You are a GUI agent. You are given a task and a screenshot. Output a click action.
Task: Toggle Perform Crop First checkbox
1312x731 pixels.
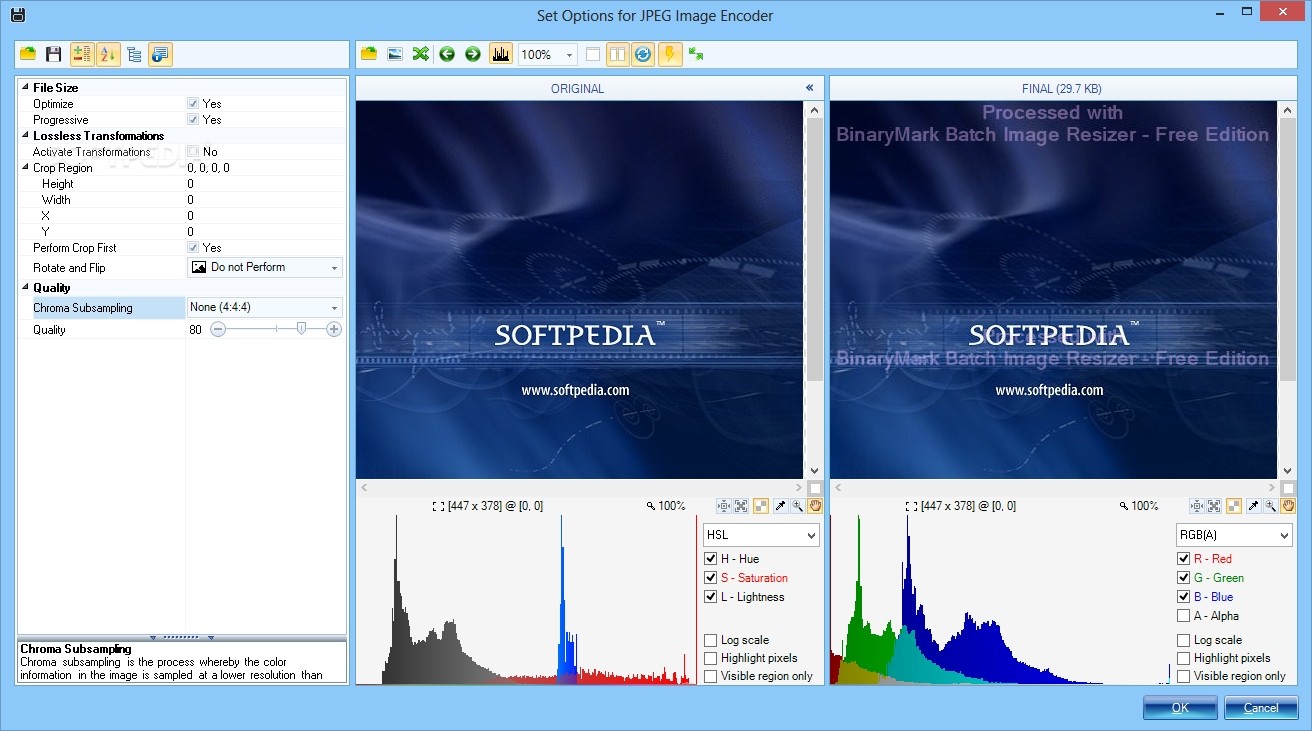193,247
